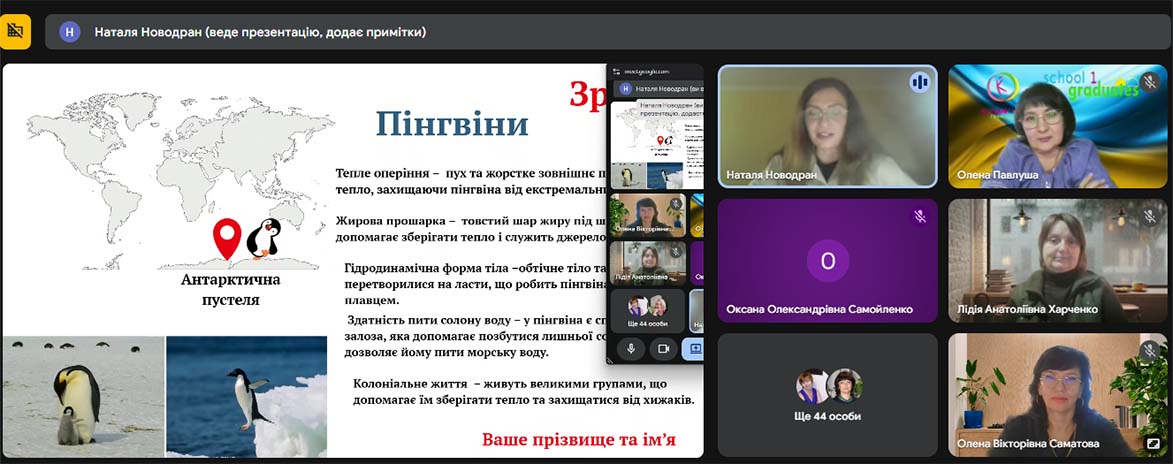Click the picture-in-picture icon on Олена Саматова's tile
1173x464 pixels.
point(1153,443)
